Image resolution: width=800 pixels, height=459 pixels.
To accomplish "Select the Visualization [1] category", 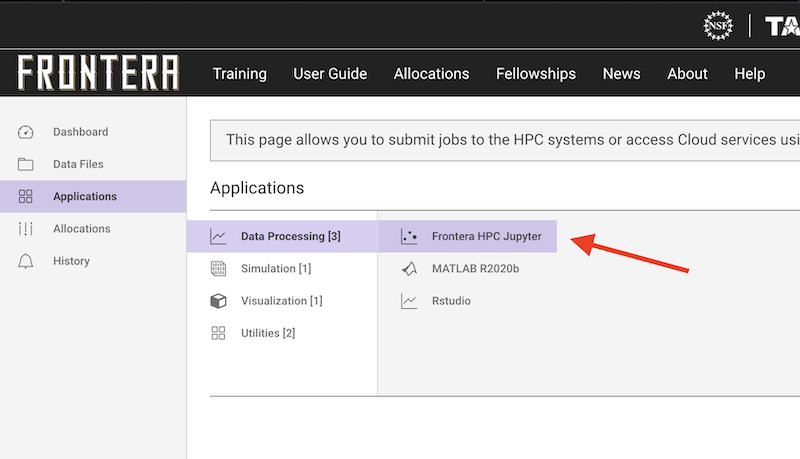I will 282,301.
